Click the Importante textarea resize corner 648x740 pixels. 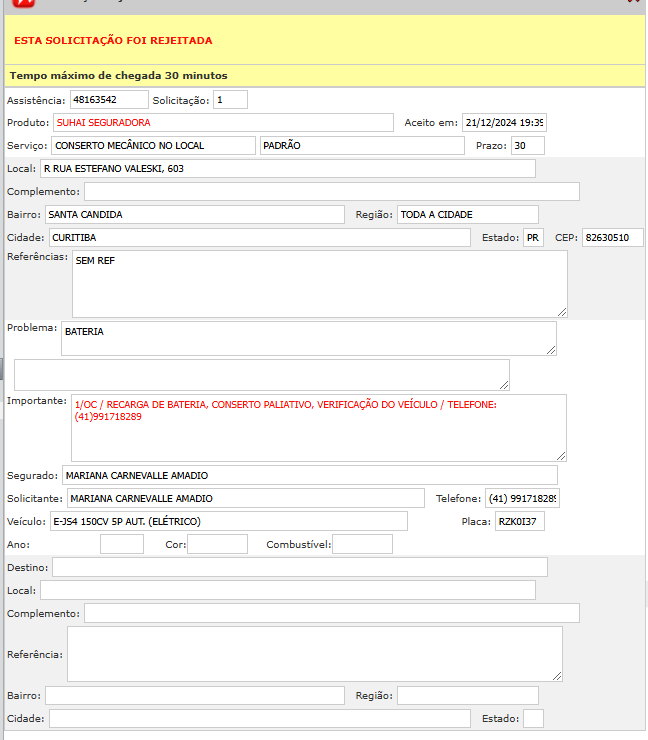[x=561, y=455]
